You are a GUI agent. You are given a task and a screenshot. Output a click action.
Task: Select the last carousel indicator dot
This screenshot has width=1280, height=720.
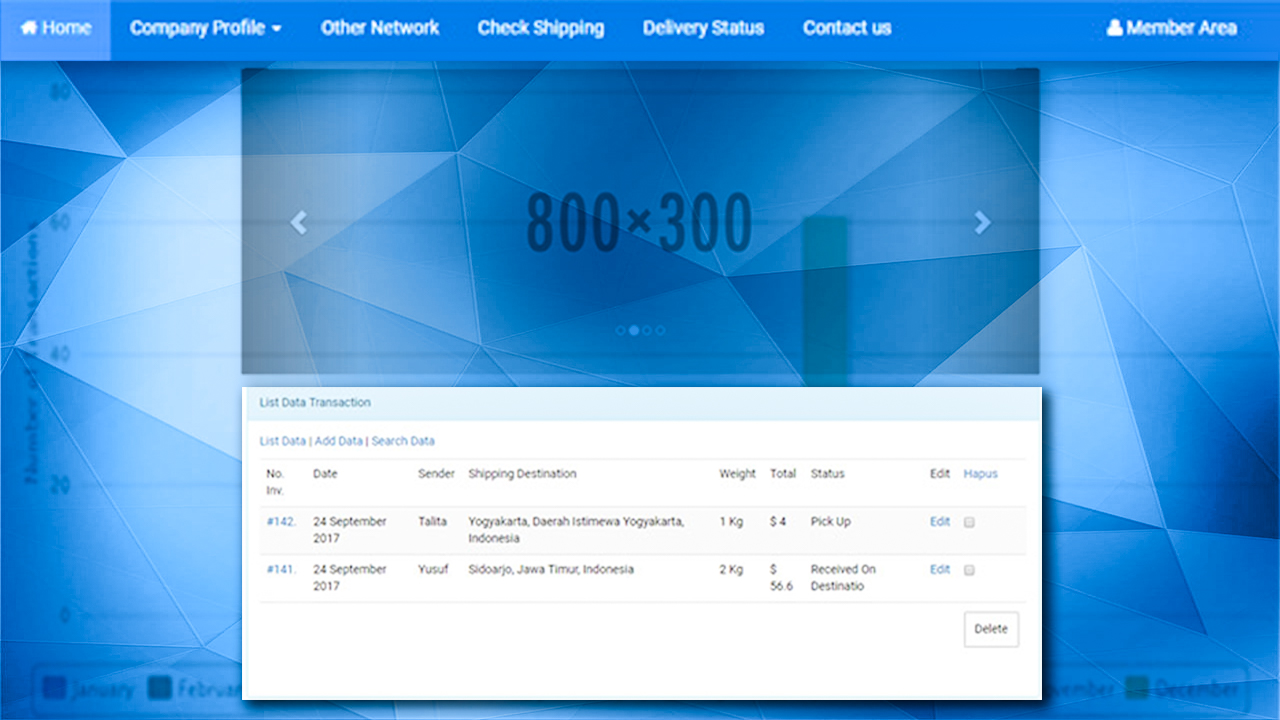pos(660,329)
